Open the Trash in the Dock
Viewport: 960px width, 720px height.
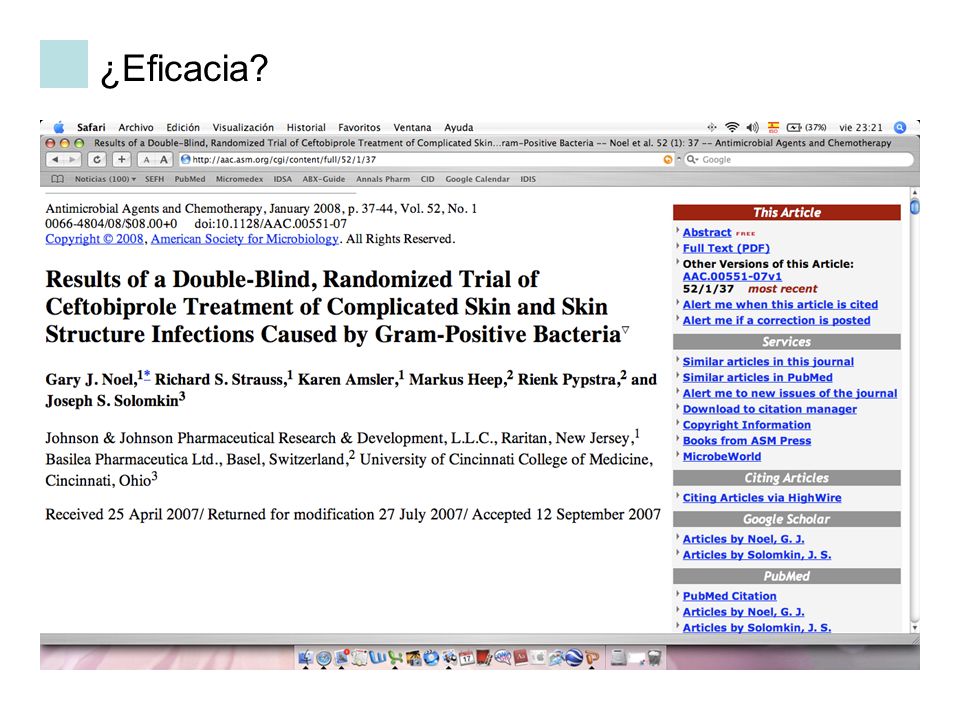click(654, 658)
